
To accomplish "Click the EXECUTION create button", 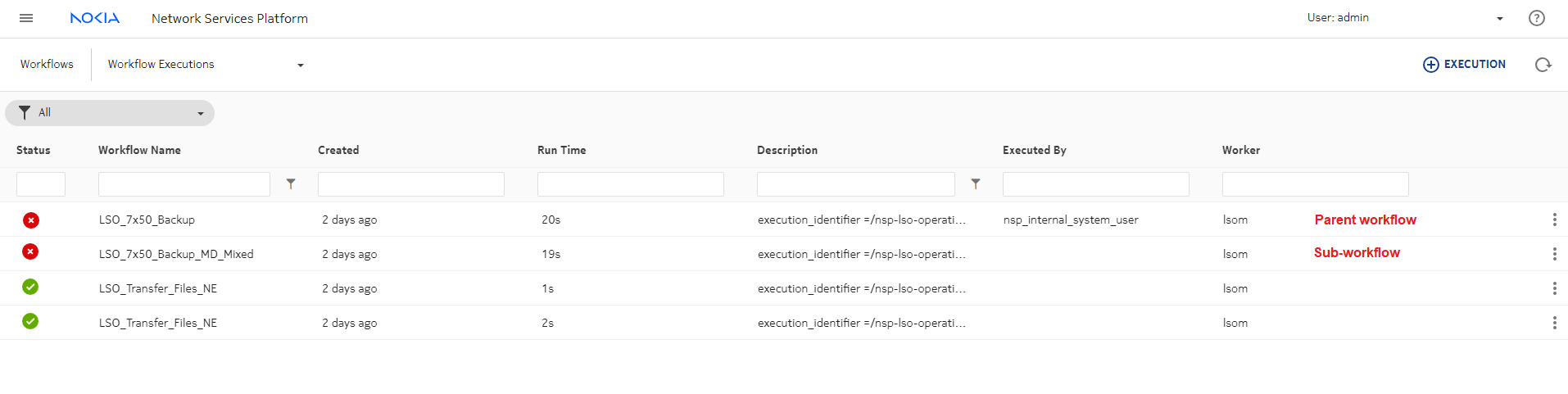I will pos(1464,65).
